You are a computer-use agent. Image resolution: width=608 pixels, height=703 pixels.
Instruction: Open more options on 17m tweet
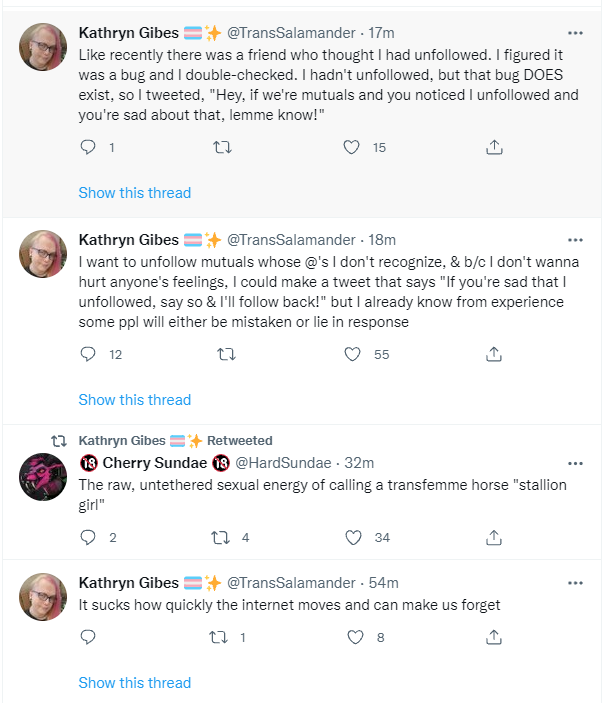(x=575, y=33)
